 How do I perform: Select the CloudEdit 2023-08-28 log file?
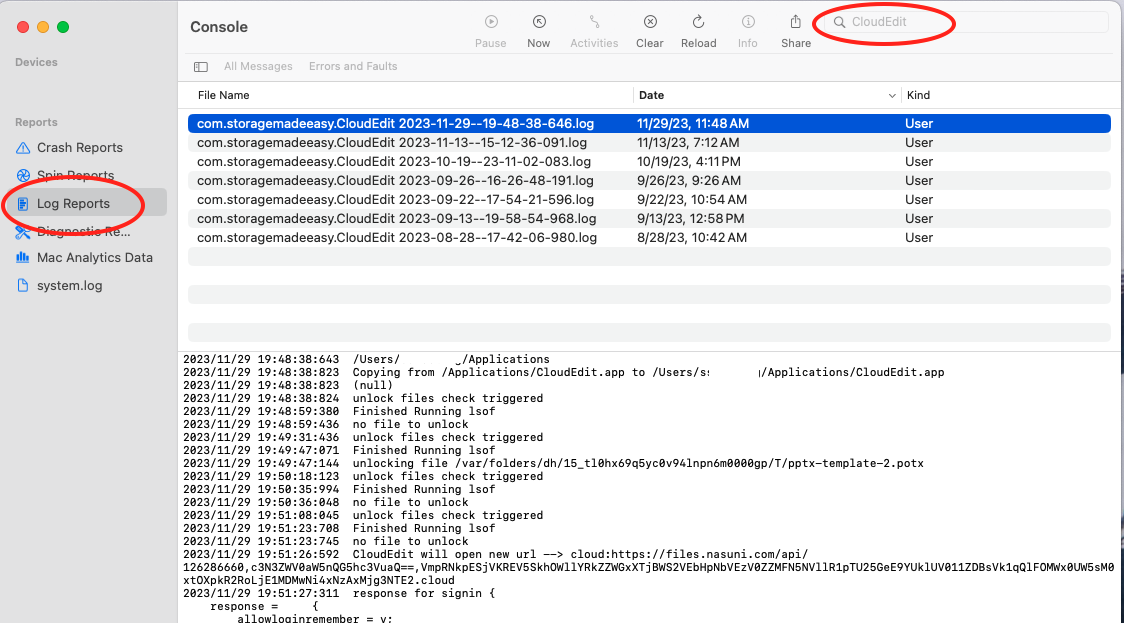pyautogui.click(x=397, y=238)
